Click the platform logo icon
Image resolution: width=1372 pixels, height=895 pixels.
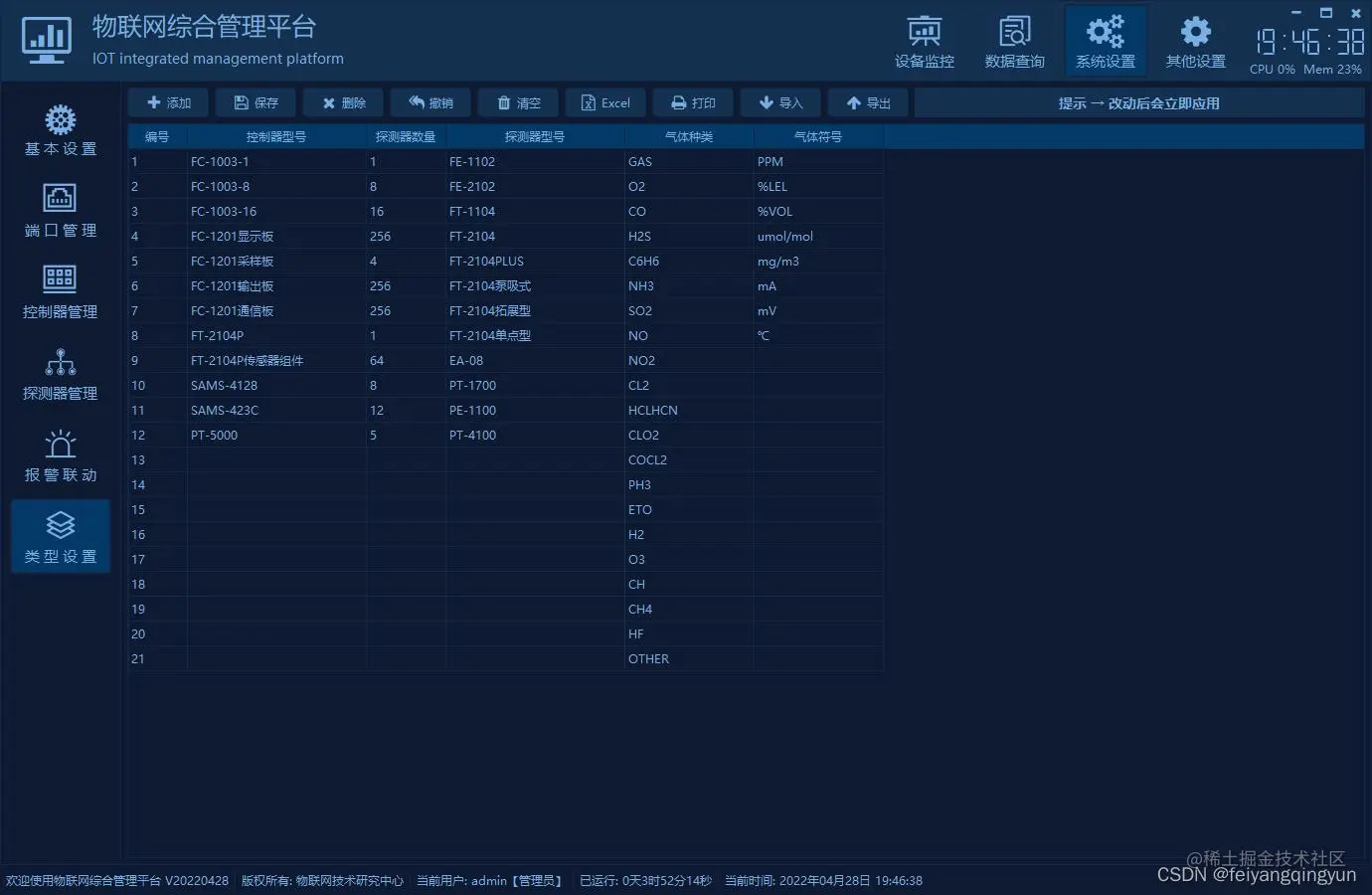point(46,40)
